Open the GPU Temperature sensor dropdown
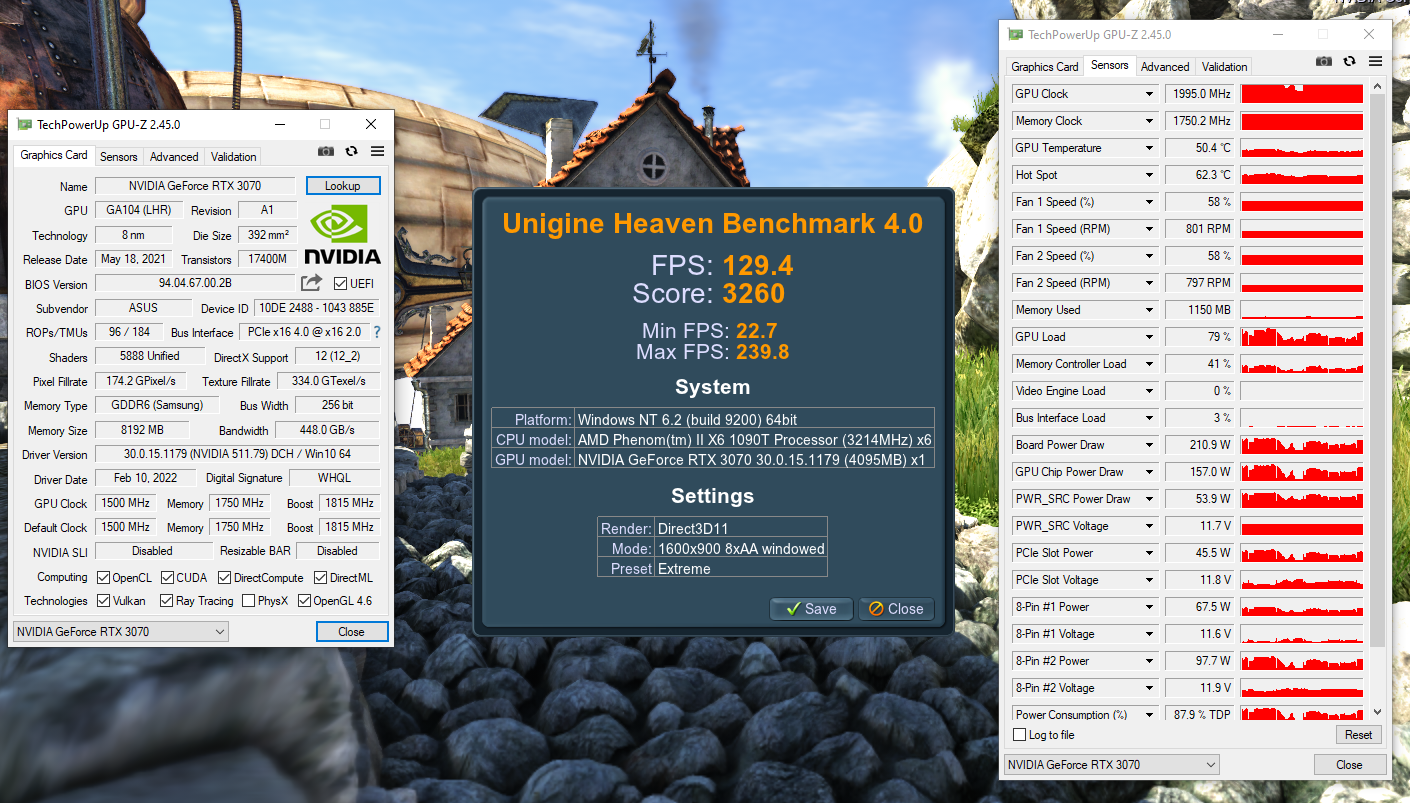This screenshot has height=803, width=1410. 1149,148
